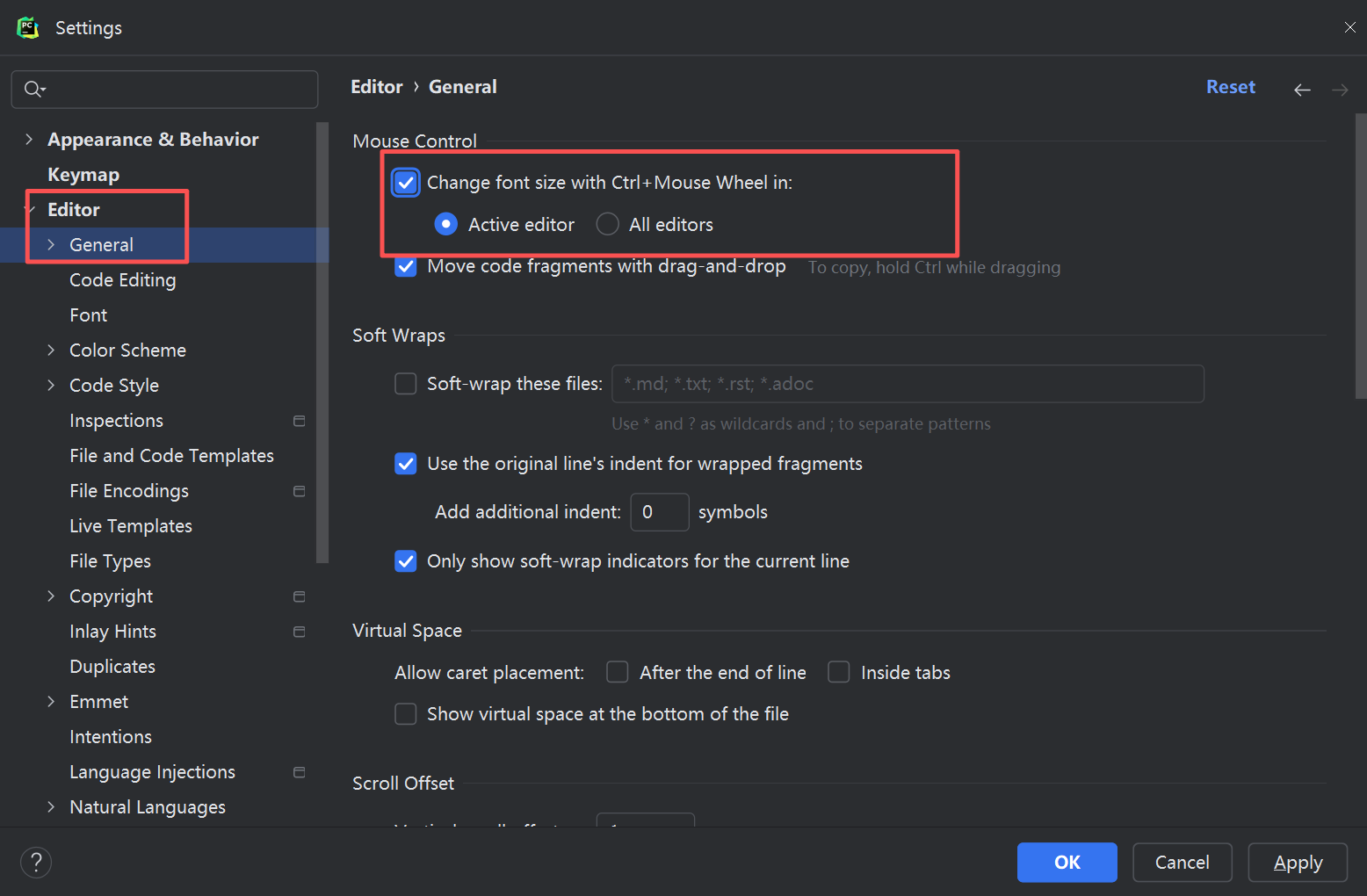Open the Font settings page
Image resolution: width=1367 pixels, height=896 pixels.
88,315
